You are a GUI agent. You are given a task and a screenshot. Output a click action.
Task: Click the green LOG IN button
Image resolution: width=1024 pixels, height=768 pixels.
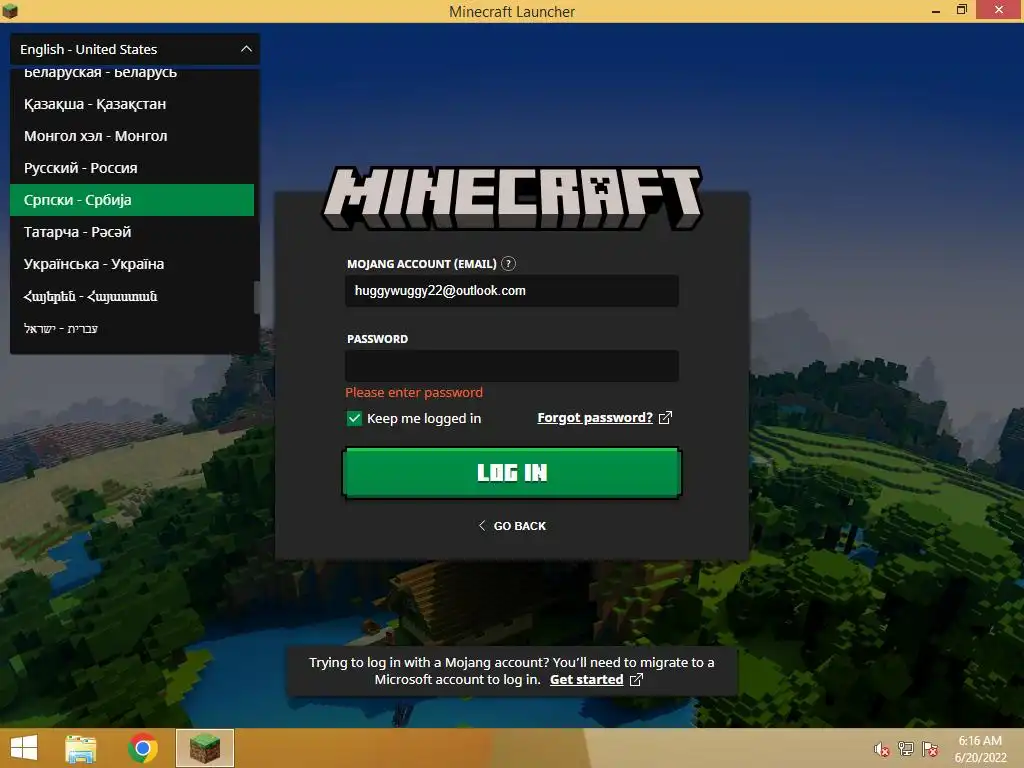coord(512,472)
